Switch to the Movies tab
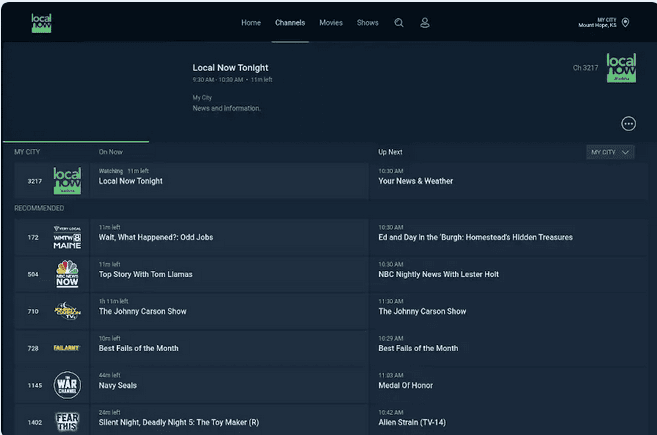 click(x=331, y=23)
